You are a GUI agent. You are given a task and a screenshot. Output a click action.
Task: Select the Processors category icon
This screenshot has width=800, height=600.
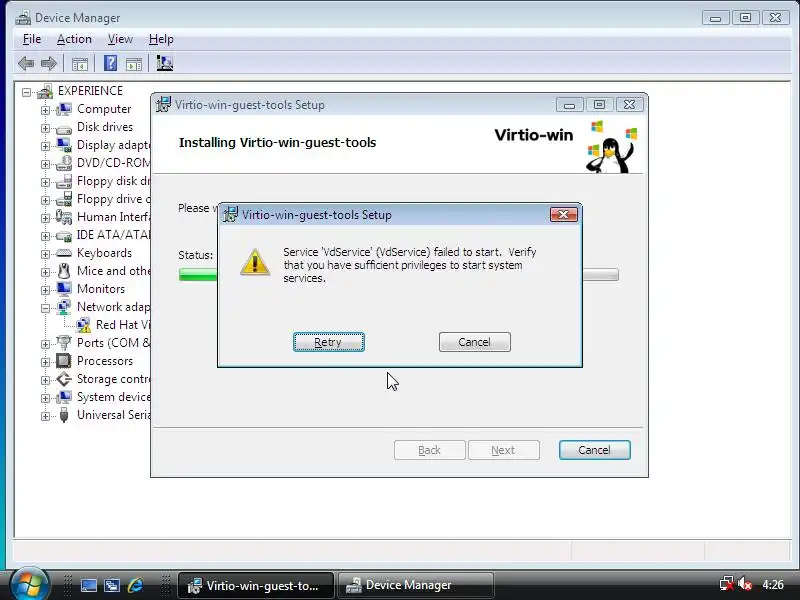pyautogui.click(x=64, y=361)
